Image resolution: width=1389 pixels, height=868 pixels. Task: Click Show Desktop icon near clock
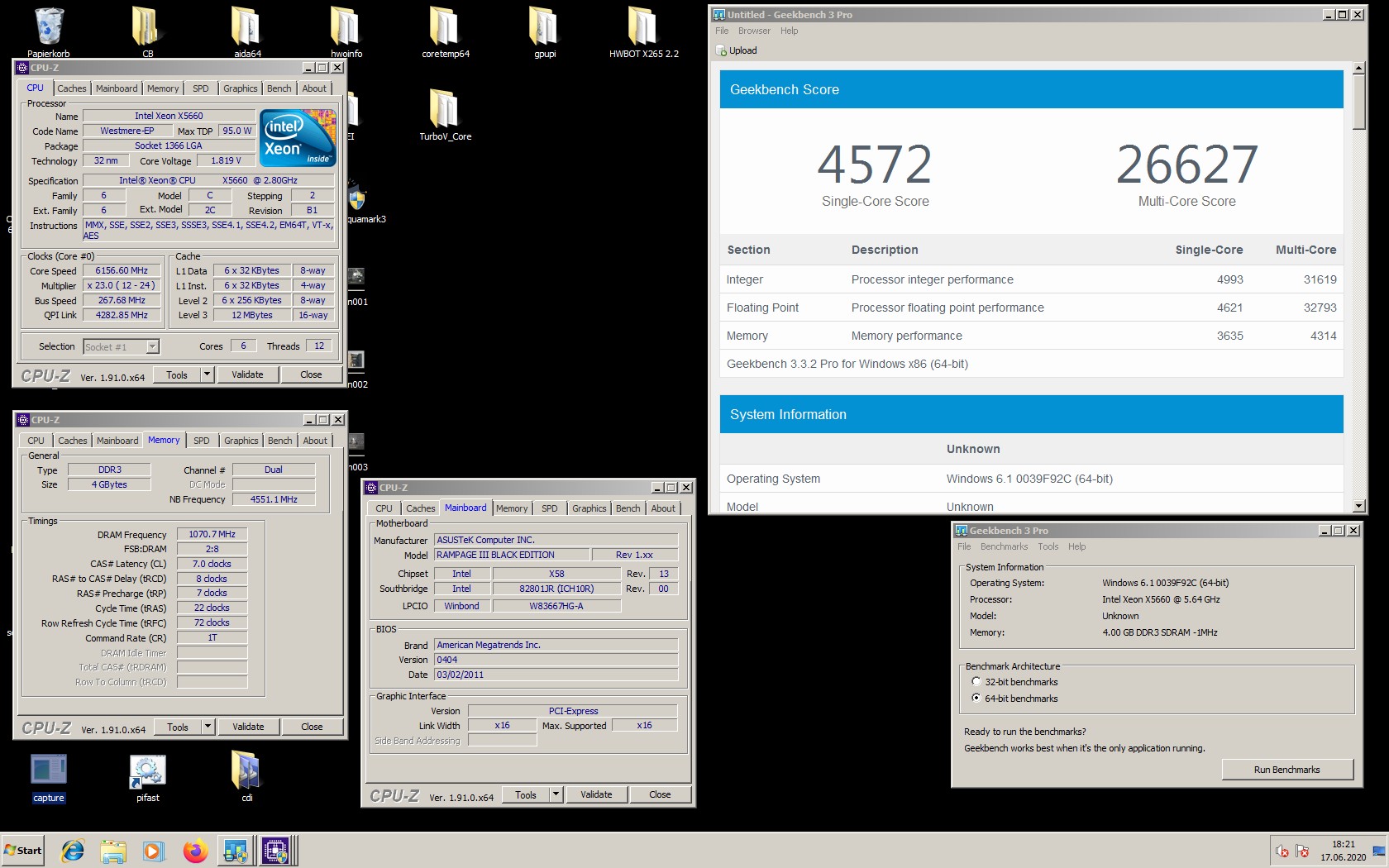point(1379,851)
